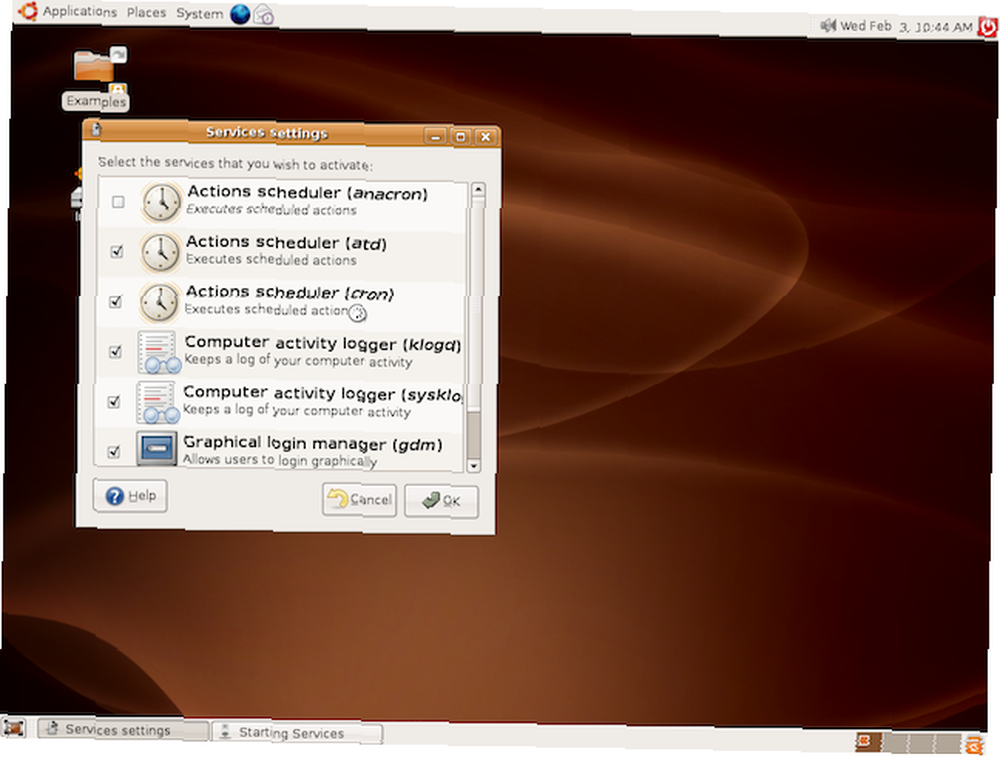Uncheck the atd actions scheduler checkbox
1000x757 pixels.
[117, 251]
